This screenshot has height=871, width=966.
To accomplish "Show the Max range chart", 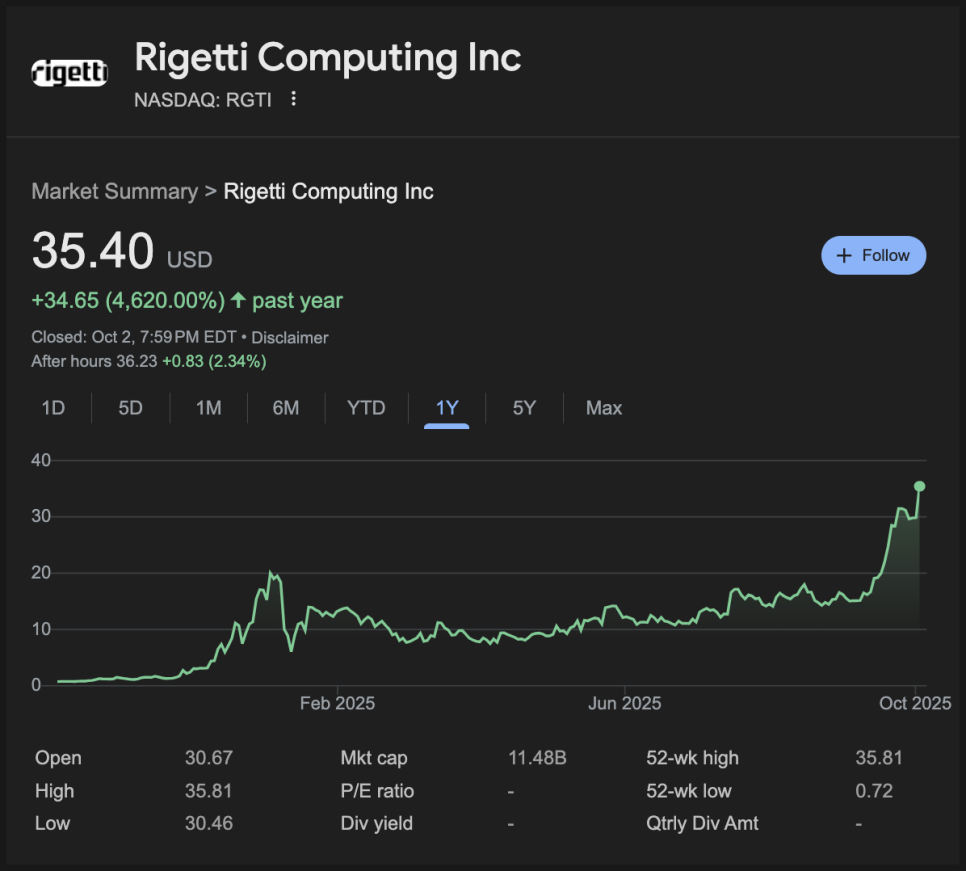I will [604, 408].
